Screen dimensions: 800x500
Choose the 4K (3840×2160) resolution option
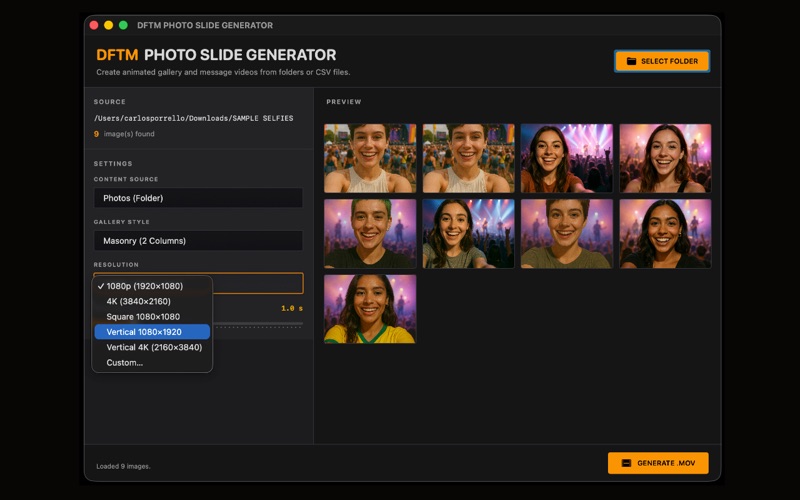152,302
